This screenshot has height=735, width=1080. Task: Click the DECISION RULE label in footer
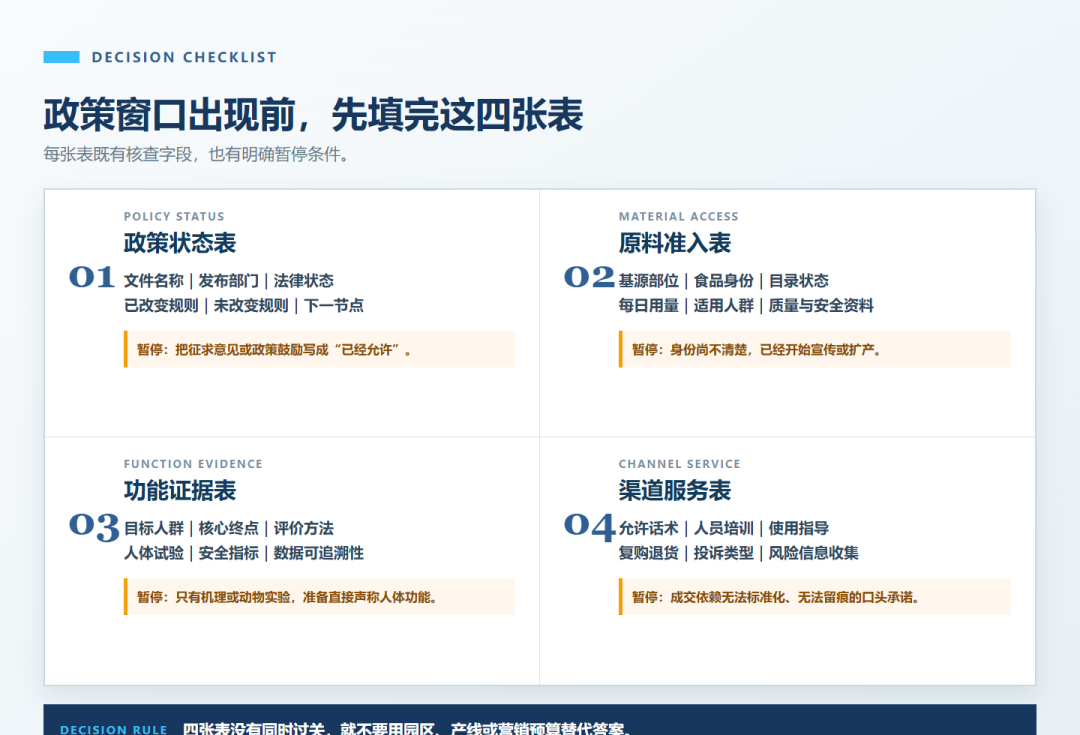tap(114, 729)
